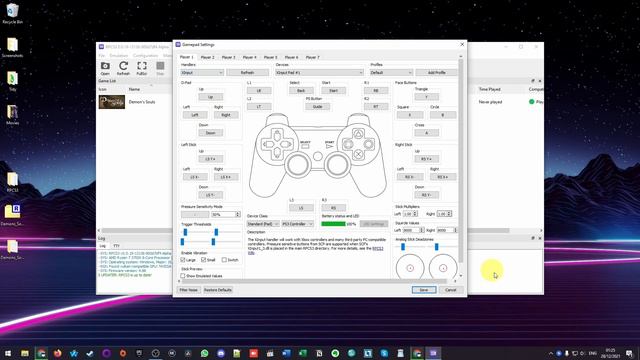Open the Profiles Default dropdown
This screenshot has width=640, height=360.
(x=391, y=73)
